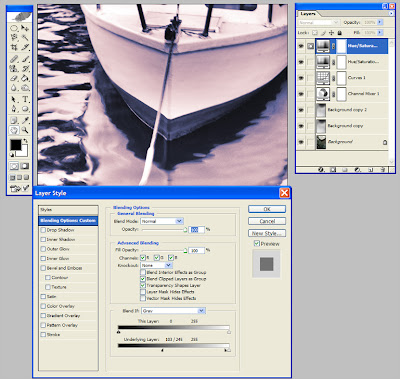Viewport: 400px width, 379px height.
Task: Click the black foreground color swatch
Action: (x=15, y=145)
